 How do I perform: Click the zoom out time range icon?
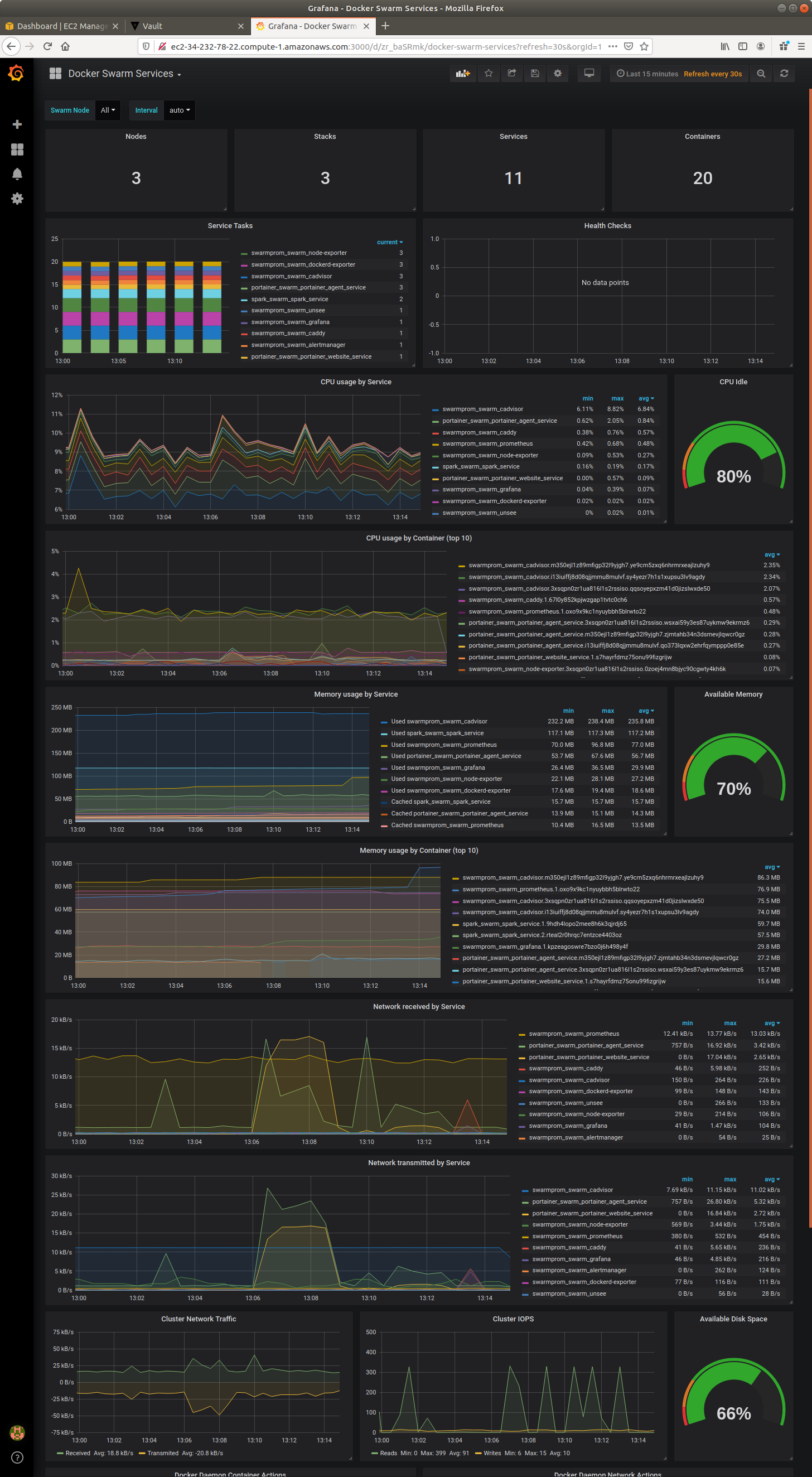[x=761, y=74]
